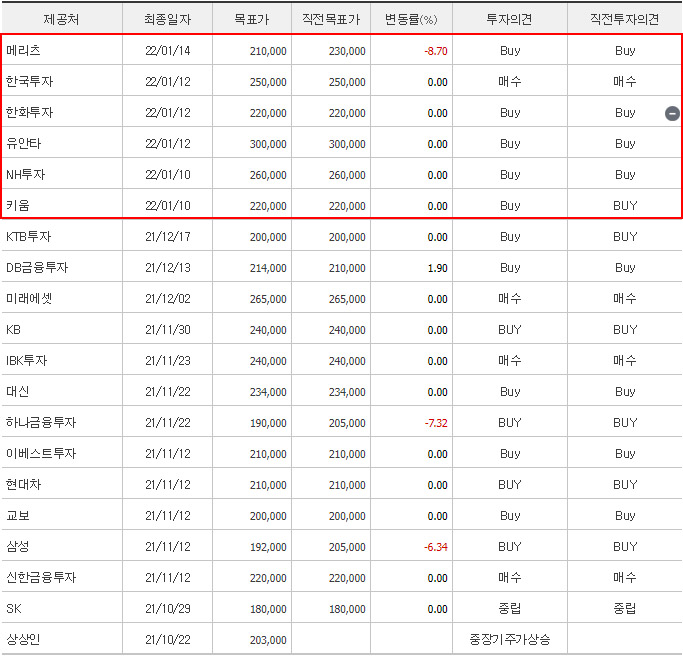This screenshot has width=683, height=657.
Task: Click the 21/10/29 date cell
Action: (x=168, y=609)
